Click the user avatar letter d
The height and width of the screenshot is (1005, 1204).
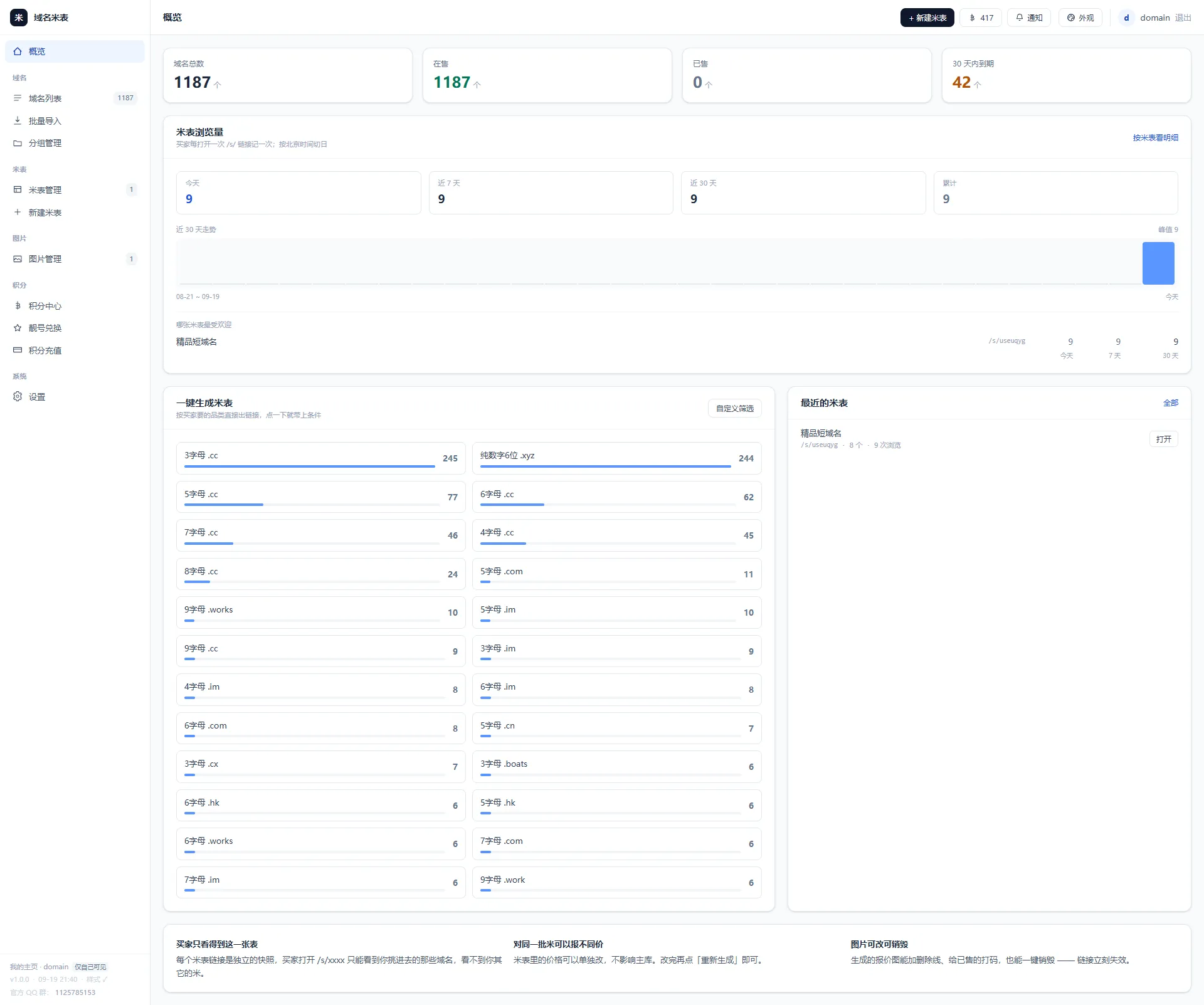click(1126, 18)
